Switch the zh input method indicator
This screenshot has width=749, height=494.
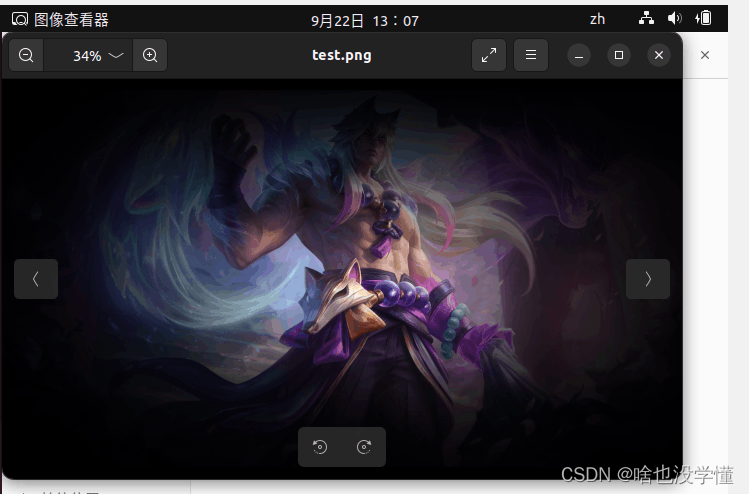(597, 20)
